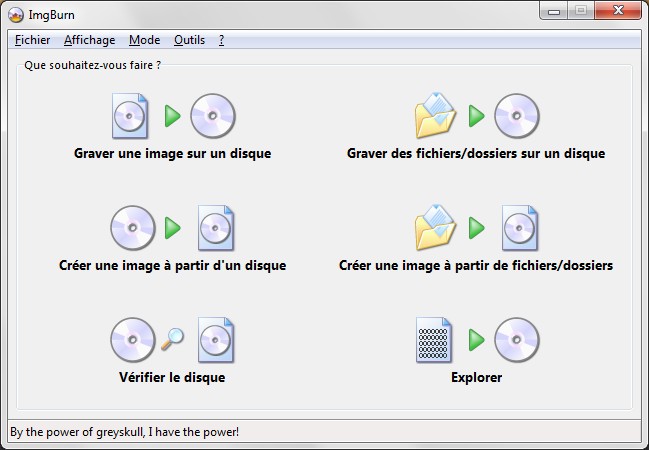Image resolution: width=649 pixels, height=450 pixels.
Task: Open the ? help menu
Action: pos(221,40)
